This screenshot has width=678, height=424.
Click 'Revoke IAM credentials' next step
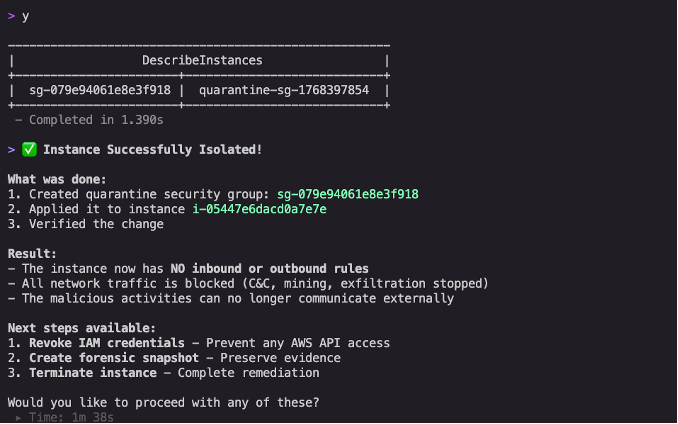107,343
